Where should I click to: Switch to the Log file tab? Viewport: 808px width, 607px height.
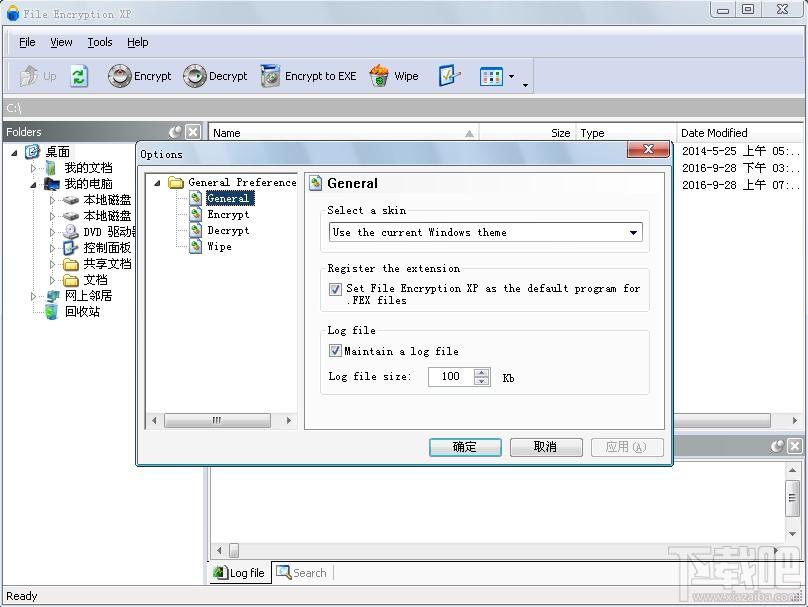coord(240,572)
